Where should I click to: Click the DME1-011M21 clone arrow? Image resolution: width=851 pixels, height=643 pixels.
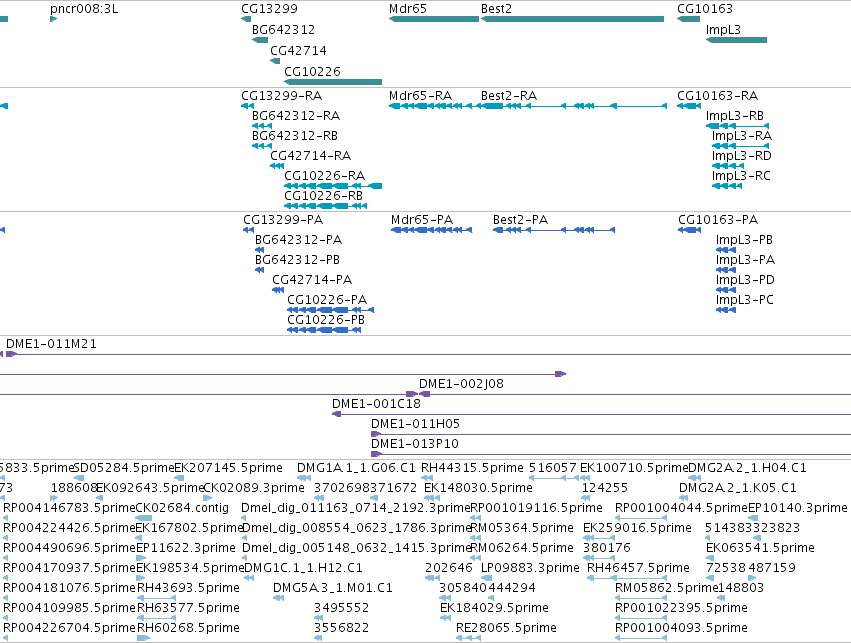(x=11, y=354)
